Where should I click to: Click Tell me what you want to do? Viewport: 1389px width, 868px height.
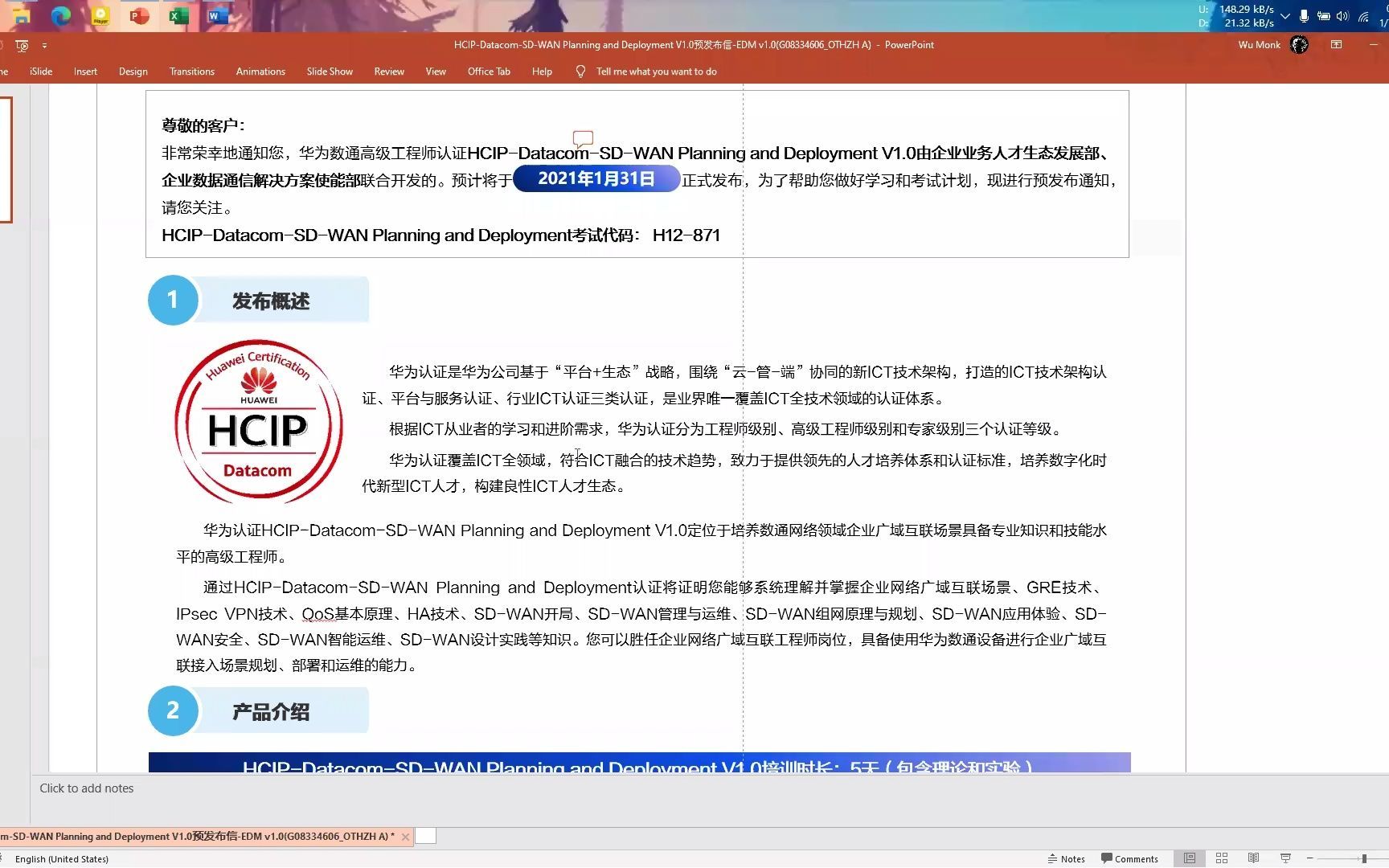point(656,72)
